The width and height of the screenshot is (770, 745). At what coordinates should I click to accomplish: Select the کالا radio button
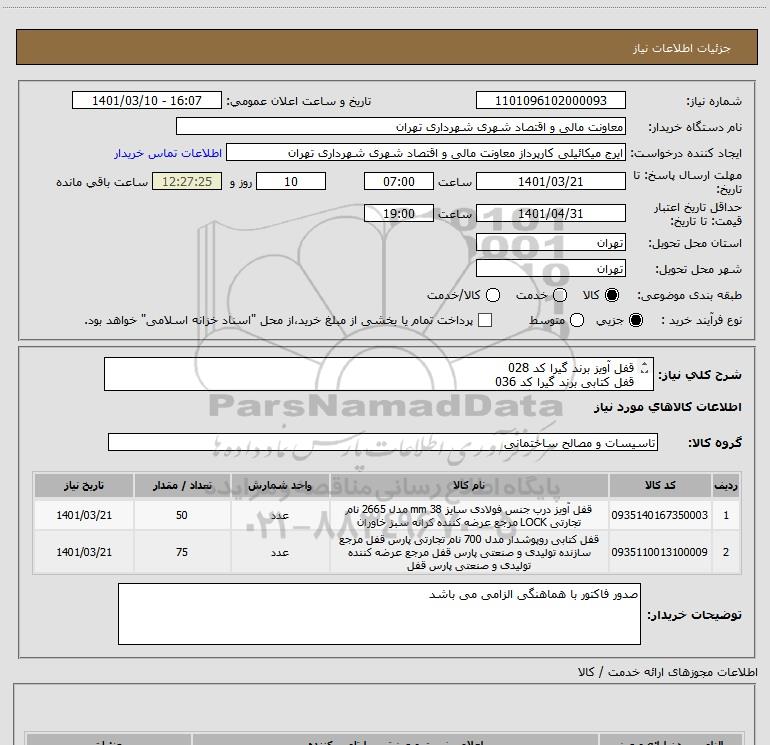(612, 295)
